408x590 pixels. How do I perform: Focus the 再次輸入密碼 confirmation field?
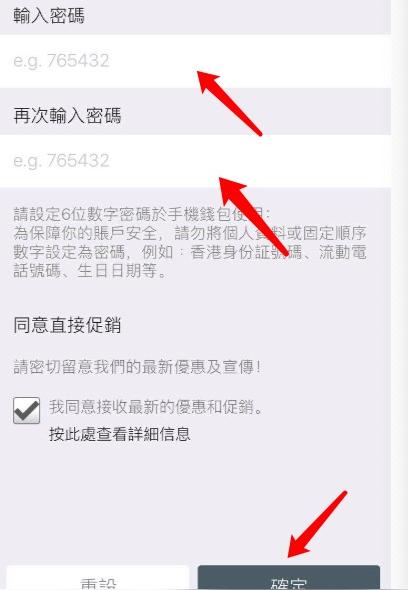coord(195,161)
